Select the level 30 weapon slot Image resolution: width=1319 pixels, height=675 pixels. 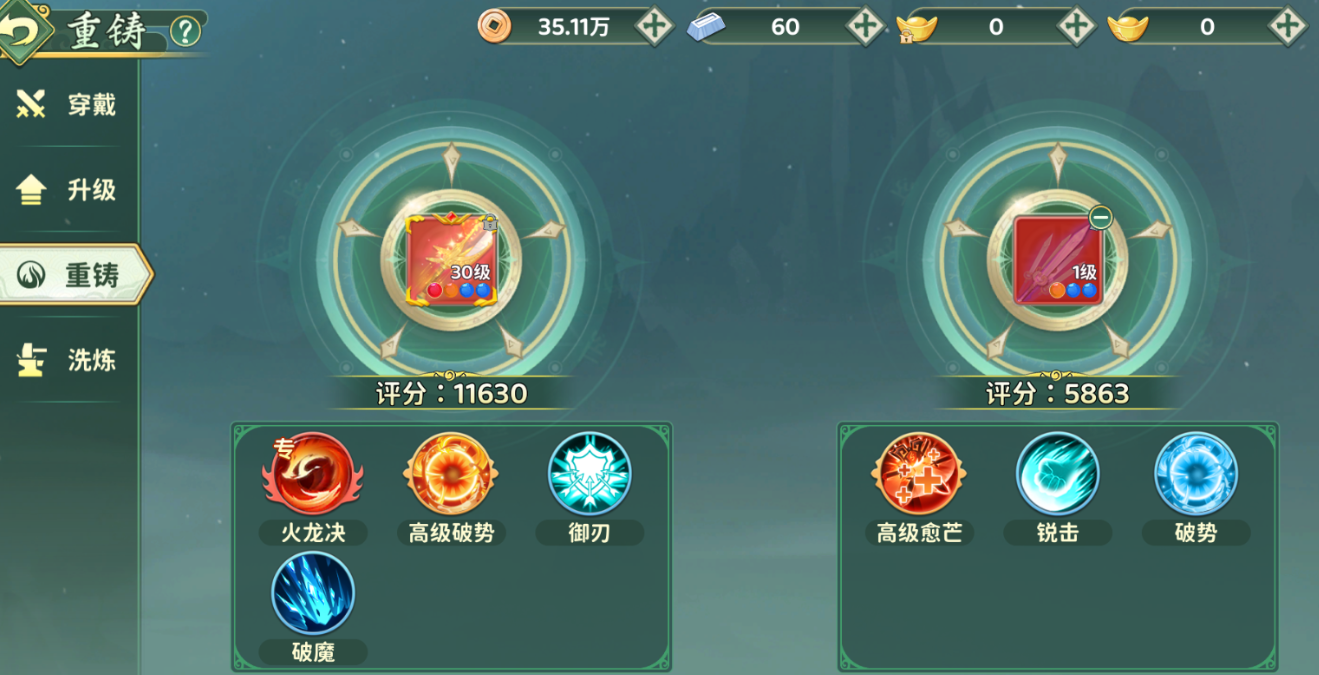point(451,258)
